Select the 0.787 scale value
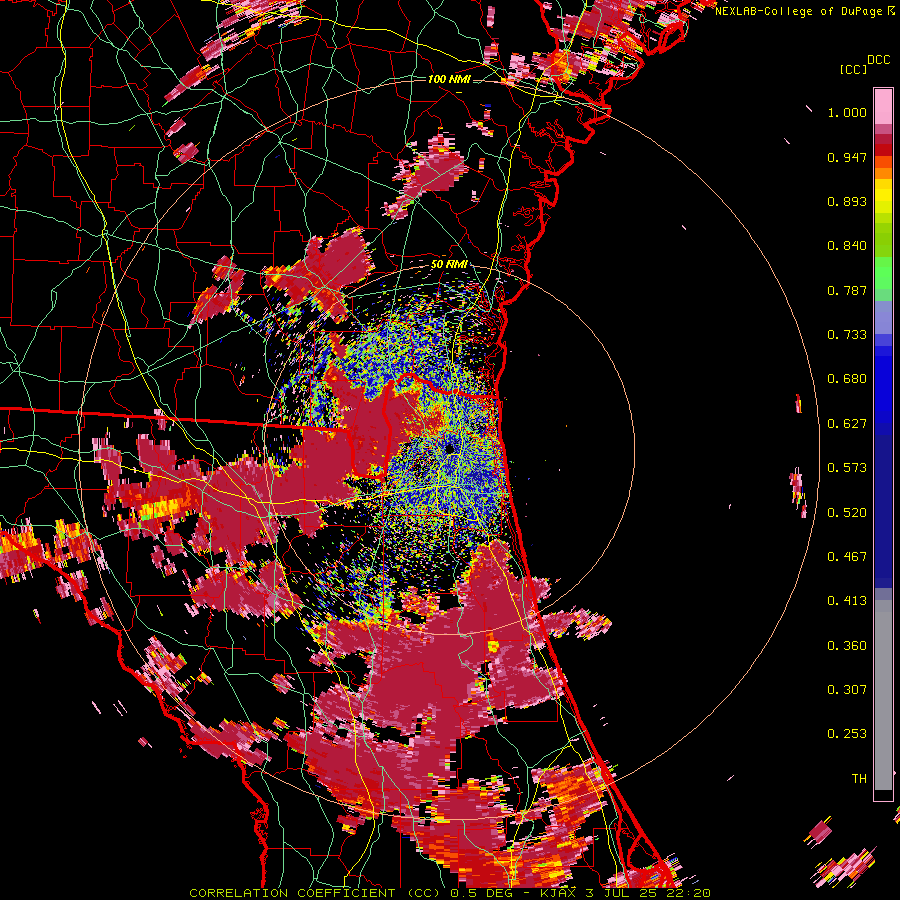 pyautogui.click(x=847, y=290)
